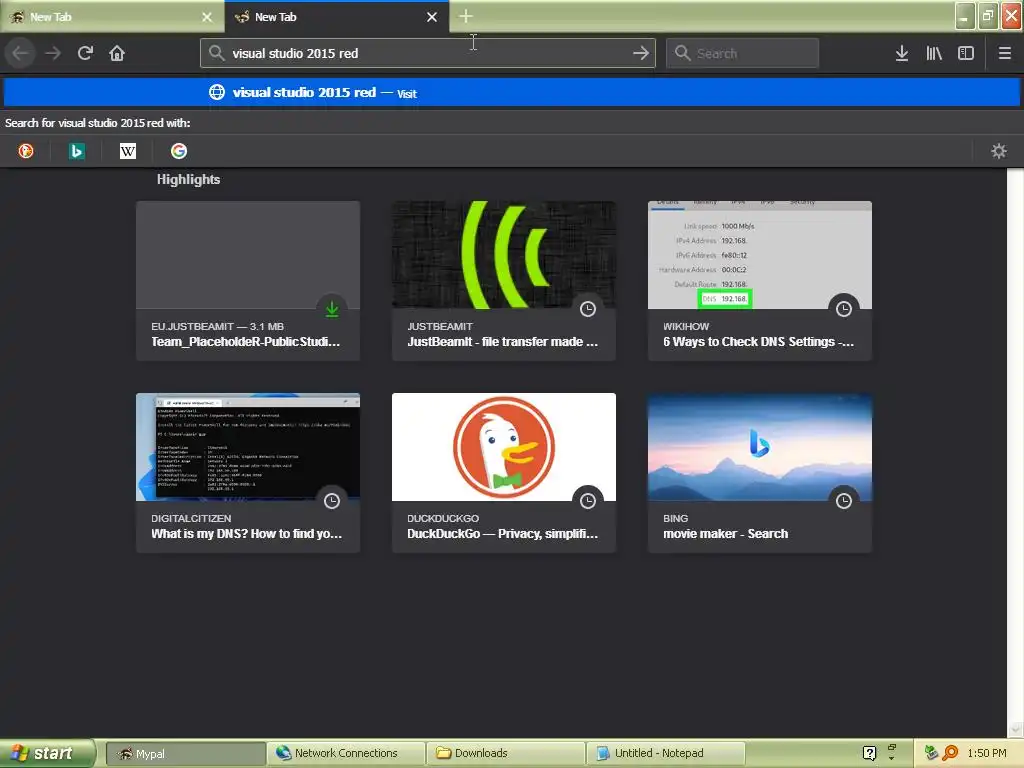Click green download icon on EU.JUSTBEAMIT card
Screen dimensions: 1024x768
click(x=332, y=309)
